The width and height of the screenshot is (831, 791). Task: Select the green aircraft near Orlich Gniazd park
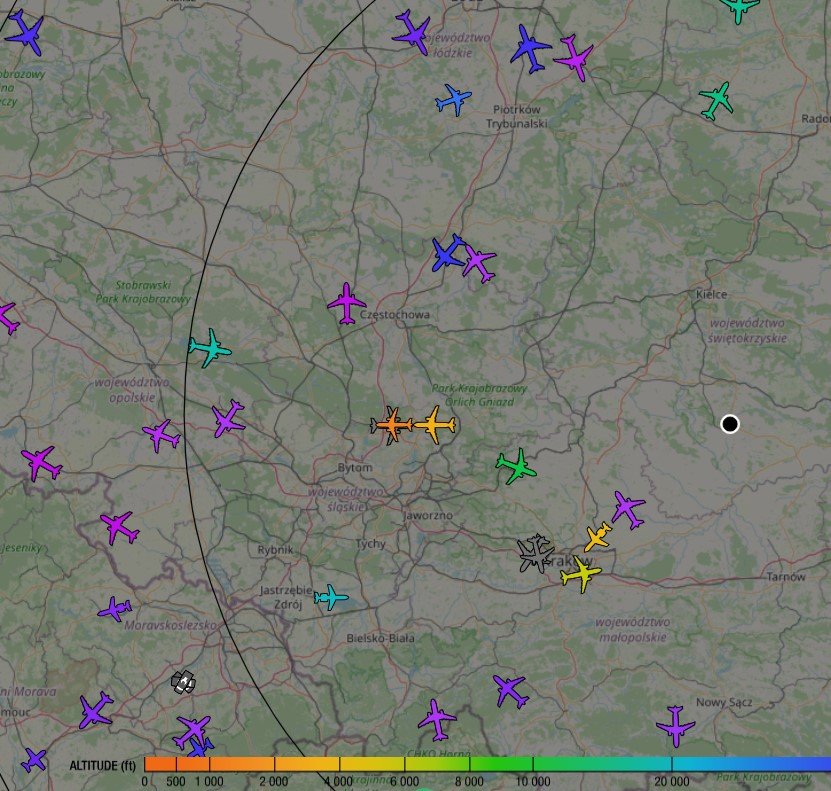[x=516, y=467]
